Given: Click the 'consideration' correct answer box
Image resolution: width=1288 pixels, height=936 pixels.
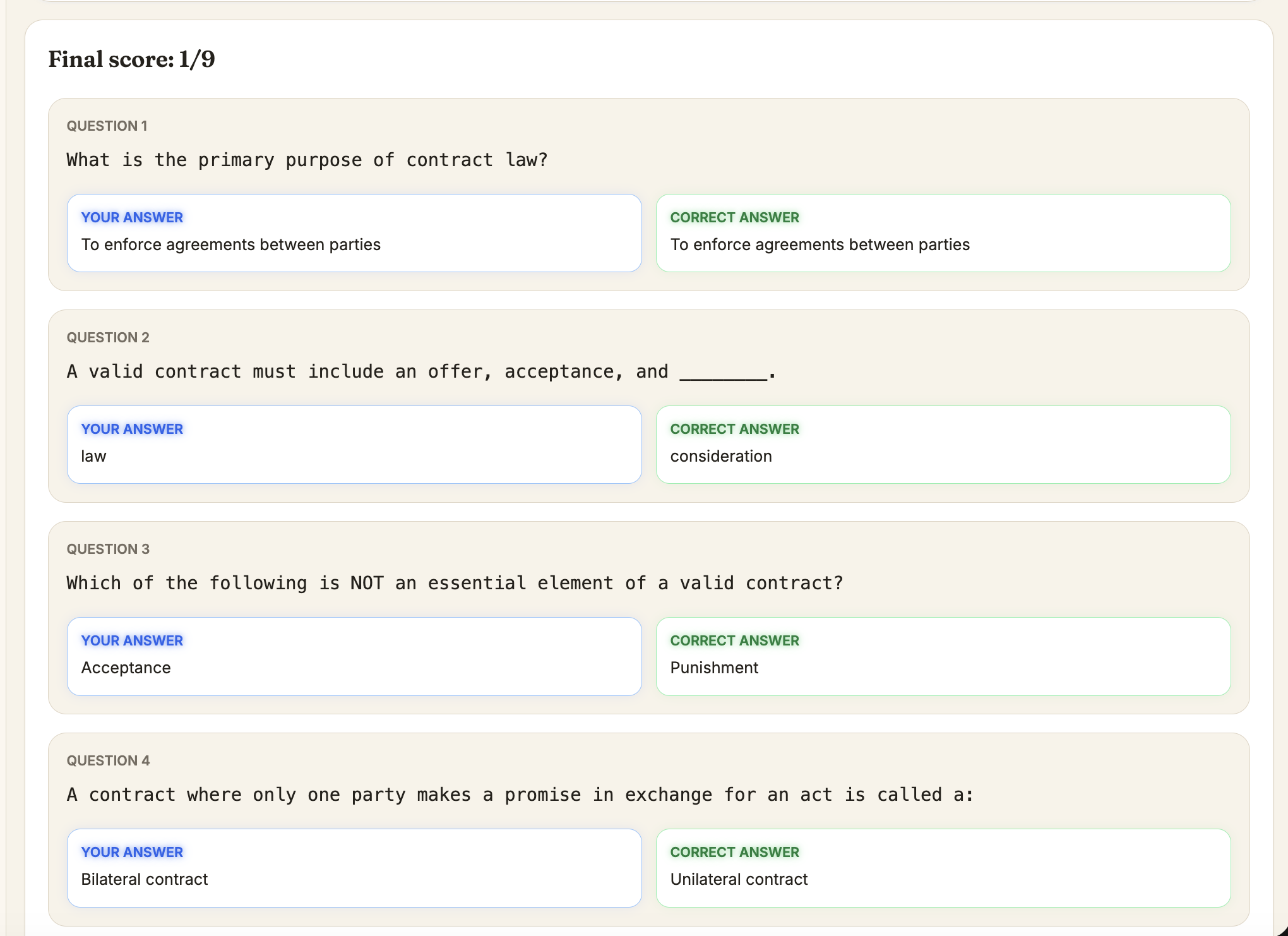Looking at the screenshot, I should click(x=943, y=445).
